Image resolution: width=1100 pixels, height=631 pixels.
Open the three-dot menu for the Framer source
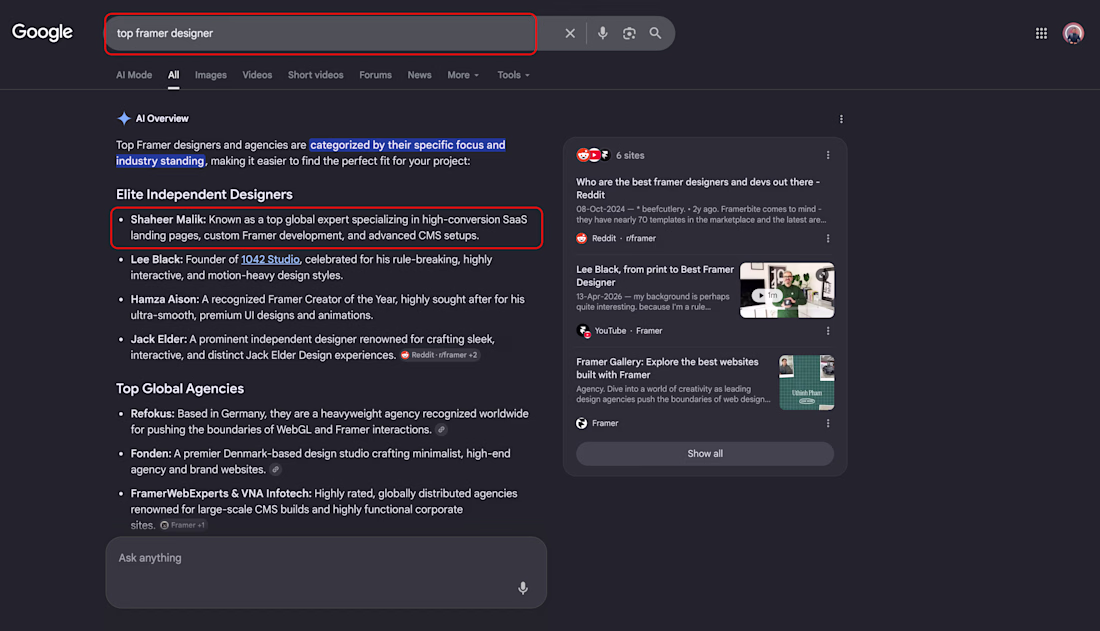pyautogui.click(x=828, y=423)
